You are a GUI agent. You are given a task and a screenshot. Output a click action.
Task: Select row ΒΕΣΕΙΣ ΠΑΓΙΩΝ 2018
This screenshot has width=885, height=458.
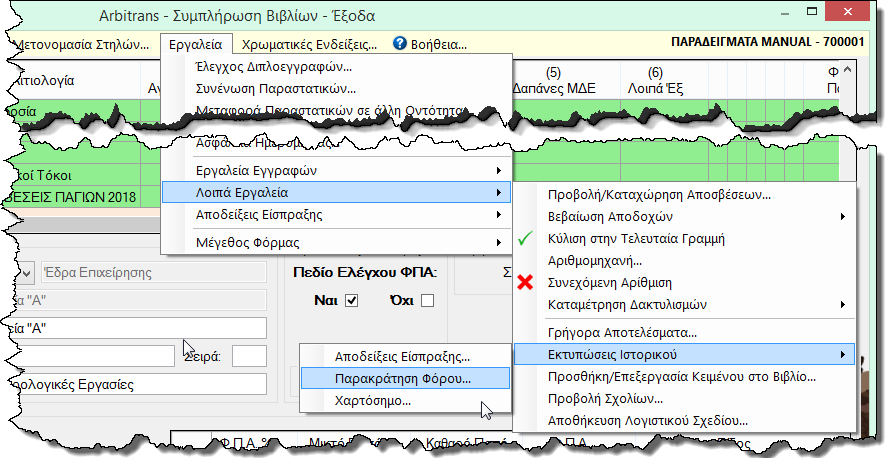(x=72, y=197)
